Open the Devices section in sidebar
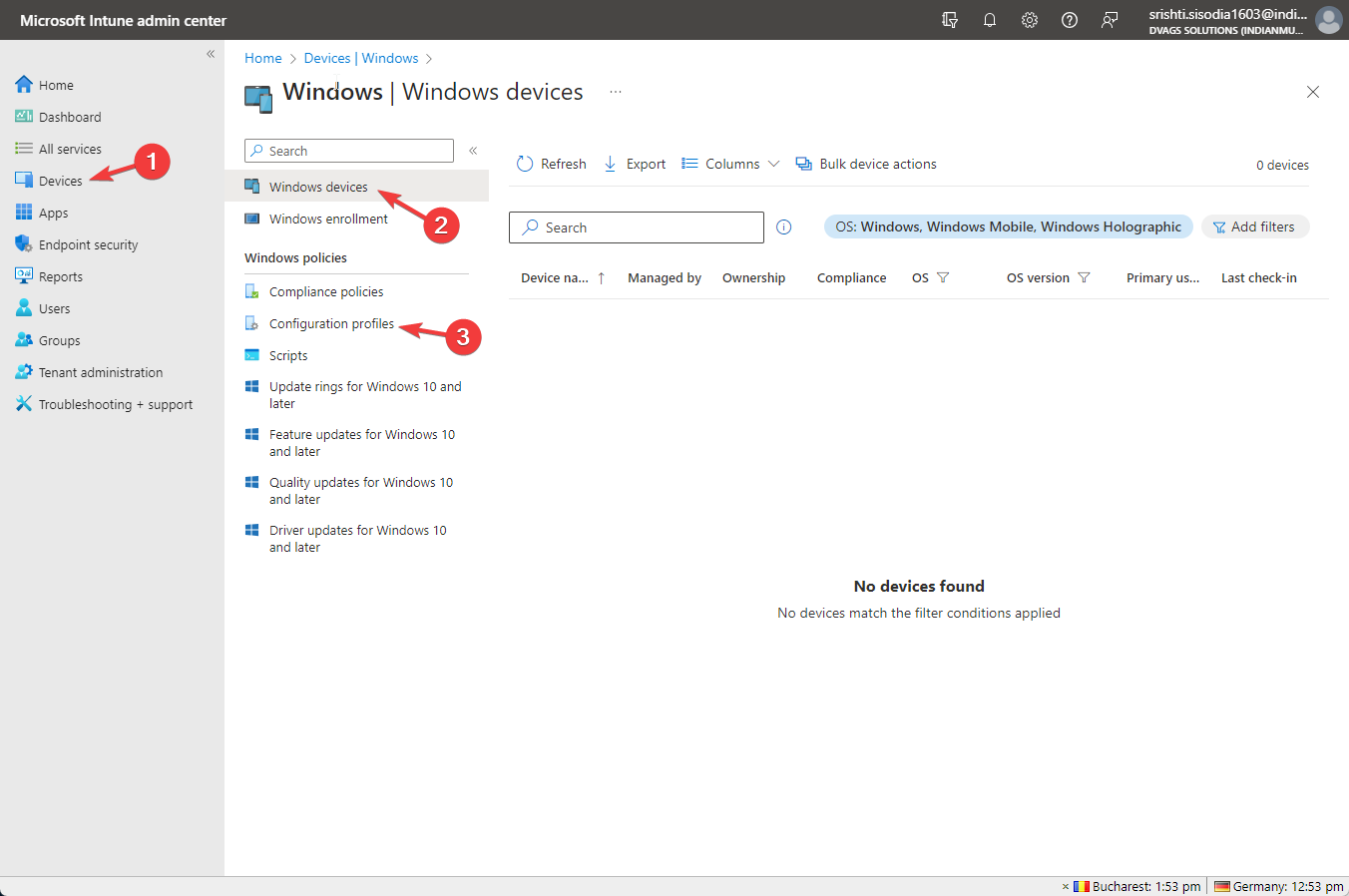The image size is (1349, 896). [60, 181]
